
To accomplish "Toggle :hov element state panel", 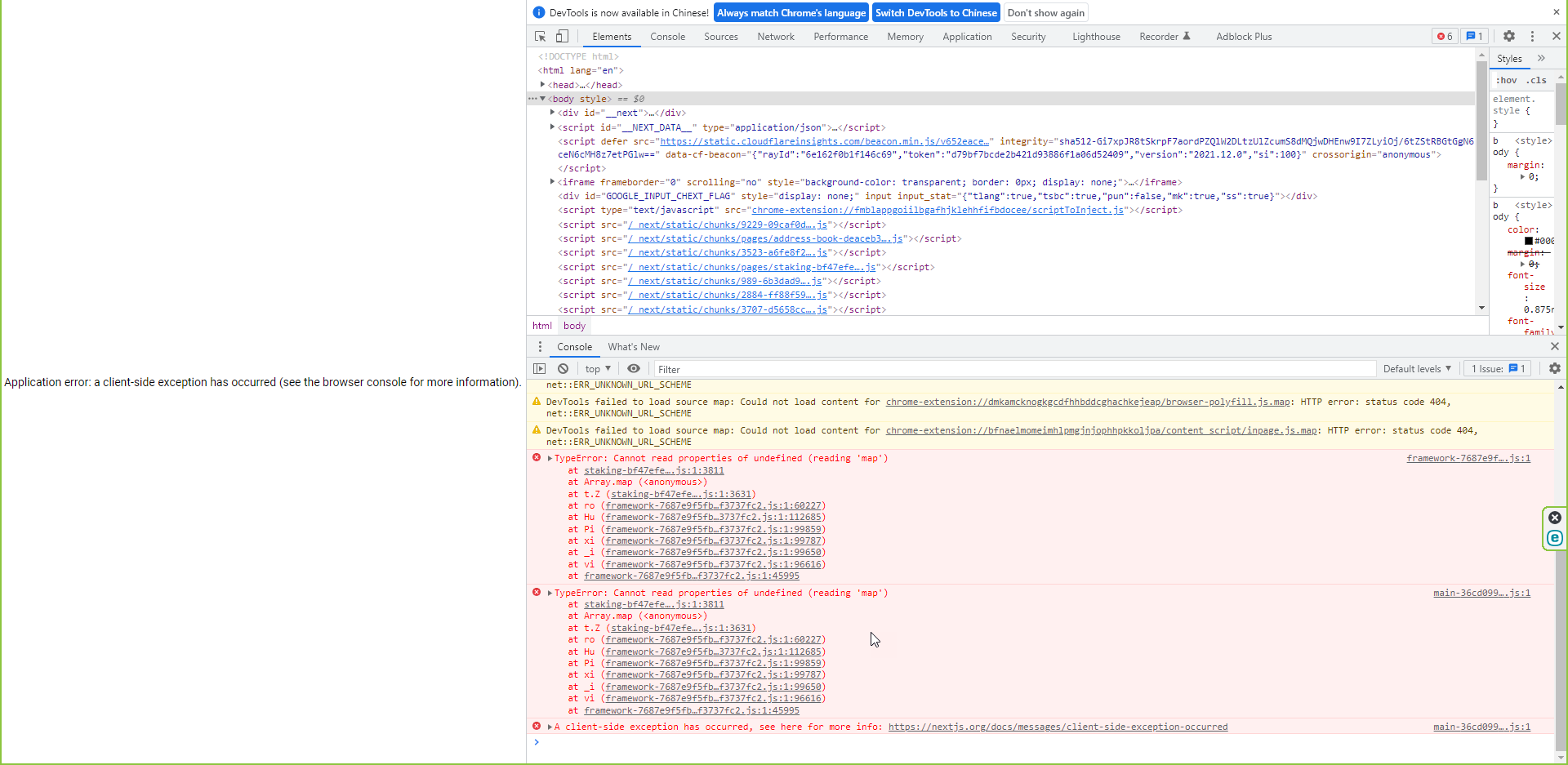I will click(1507, 80).
